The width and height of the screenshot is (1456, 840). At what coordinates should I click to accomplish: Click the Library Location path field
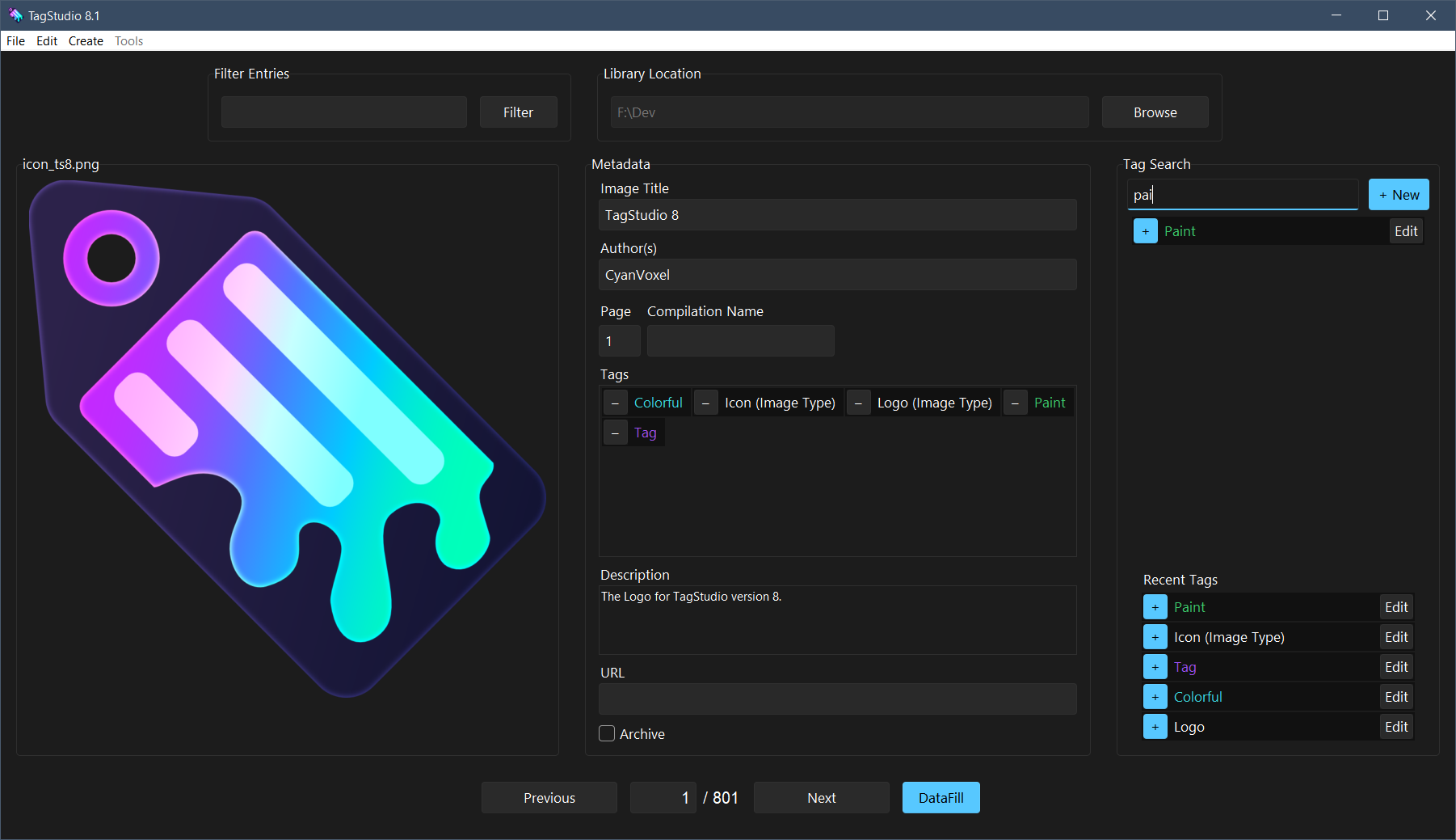[x=850, y=112]
